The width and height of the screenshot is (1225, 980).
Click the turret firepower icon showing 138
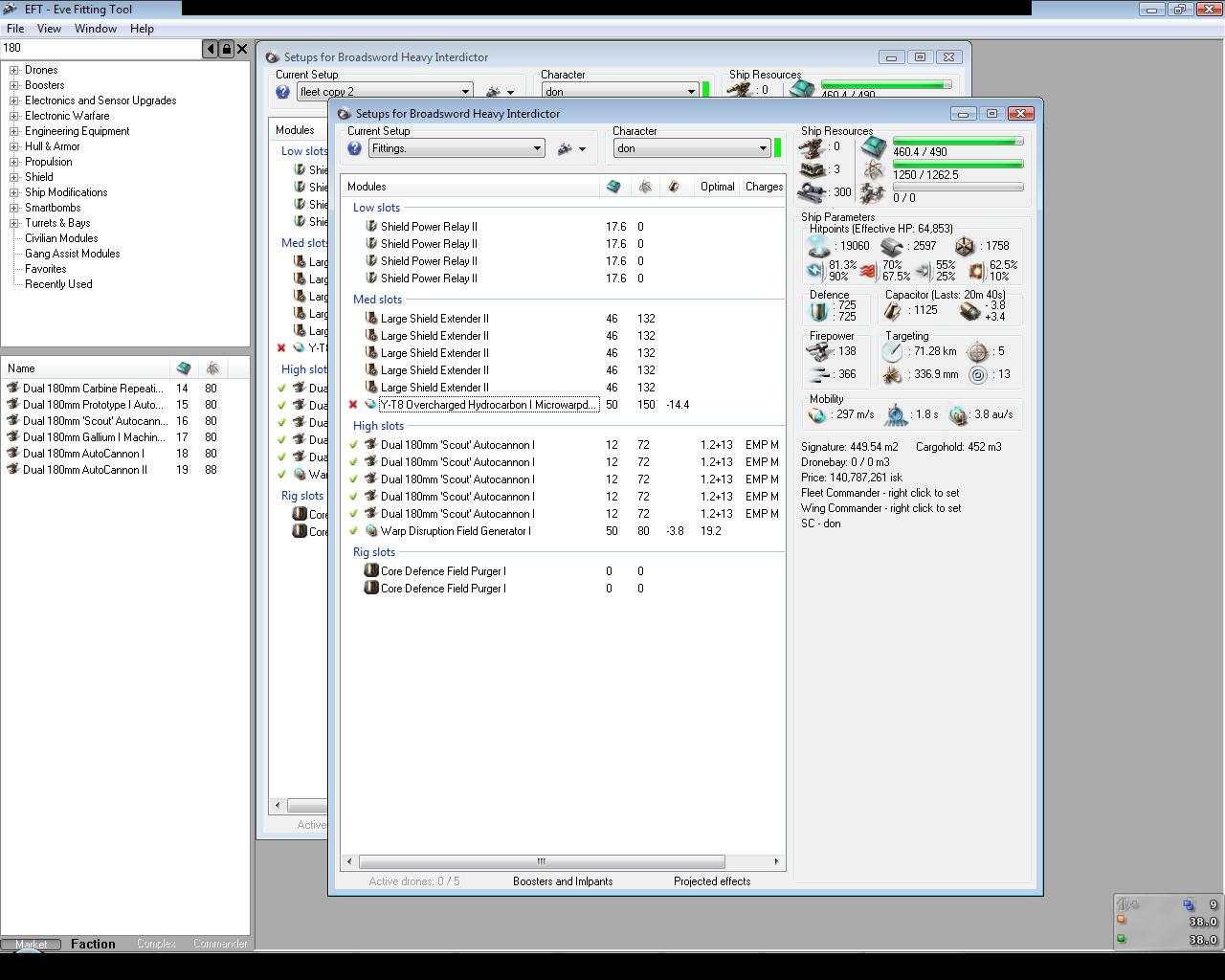tap(819, 351)
